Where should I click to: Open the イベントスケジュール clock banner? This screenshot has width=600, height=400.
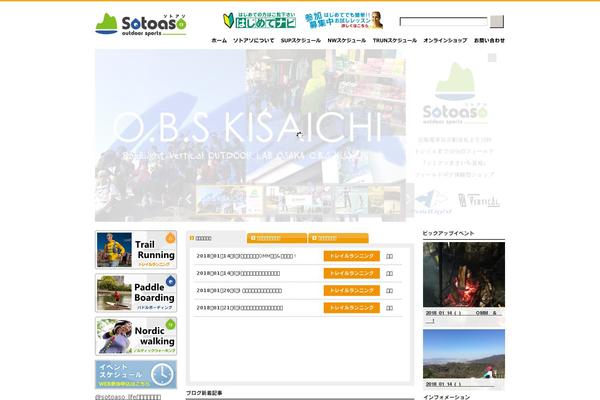coord(136,374)
